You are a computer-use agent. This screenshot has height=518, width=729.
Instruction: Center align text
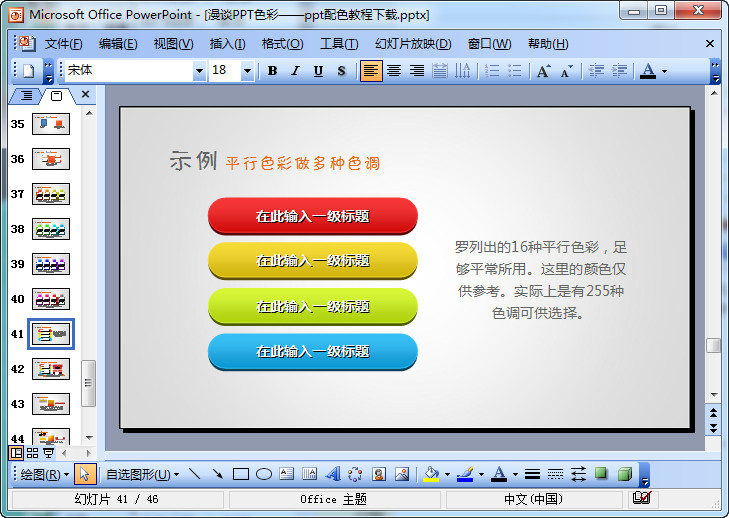[x=394, y=71]
